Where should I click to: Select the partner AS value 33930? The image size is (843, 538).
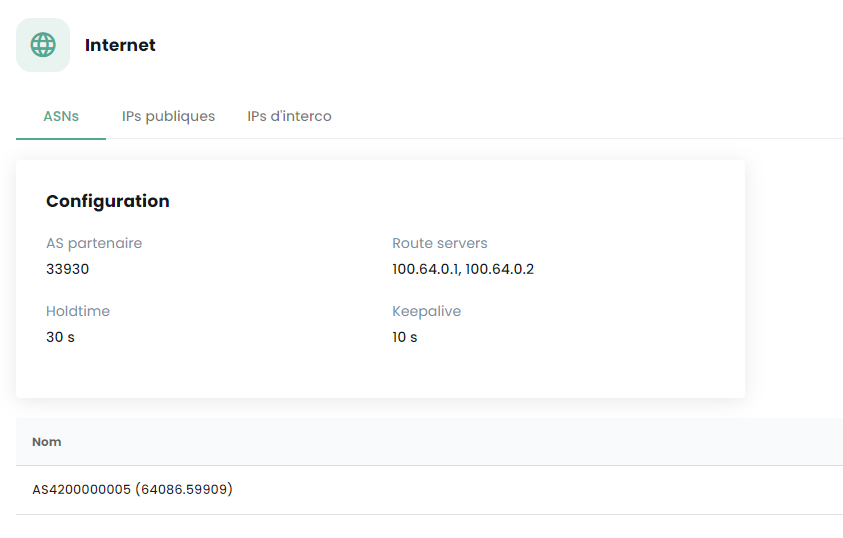click(x=68, y=269)
